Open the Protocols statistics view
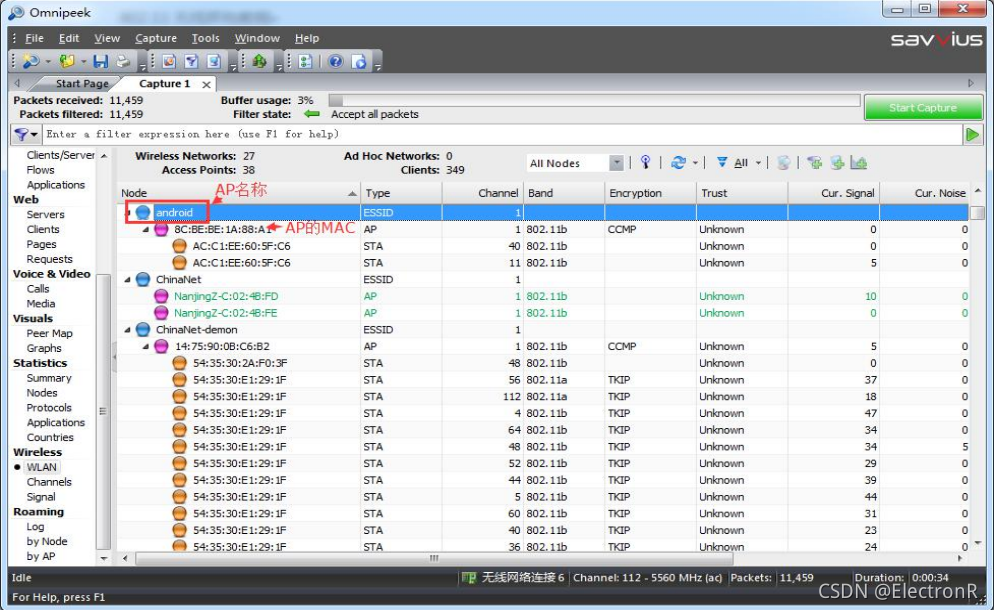This screenshot has height=610, width=994. point(49,408)
